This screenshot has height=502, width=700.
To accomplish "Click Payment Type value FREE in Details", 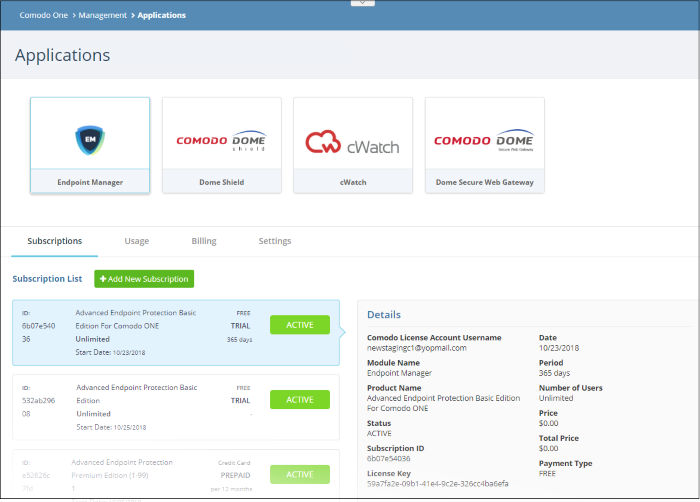I will coord(547,473).
